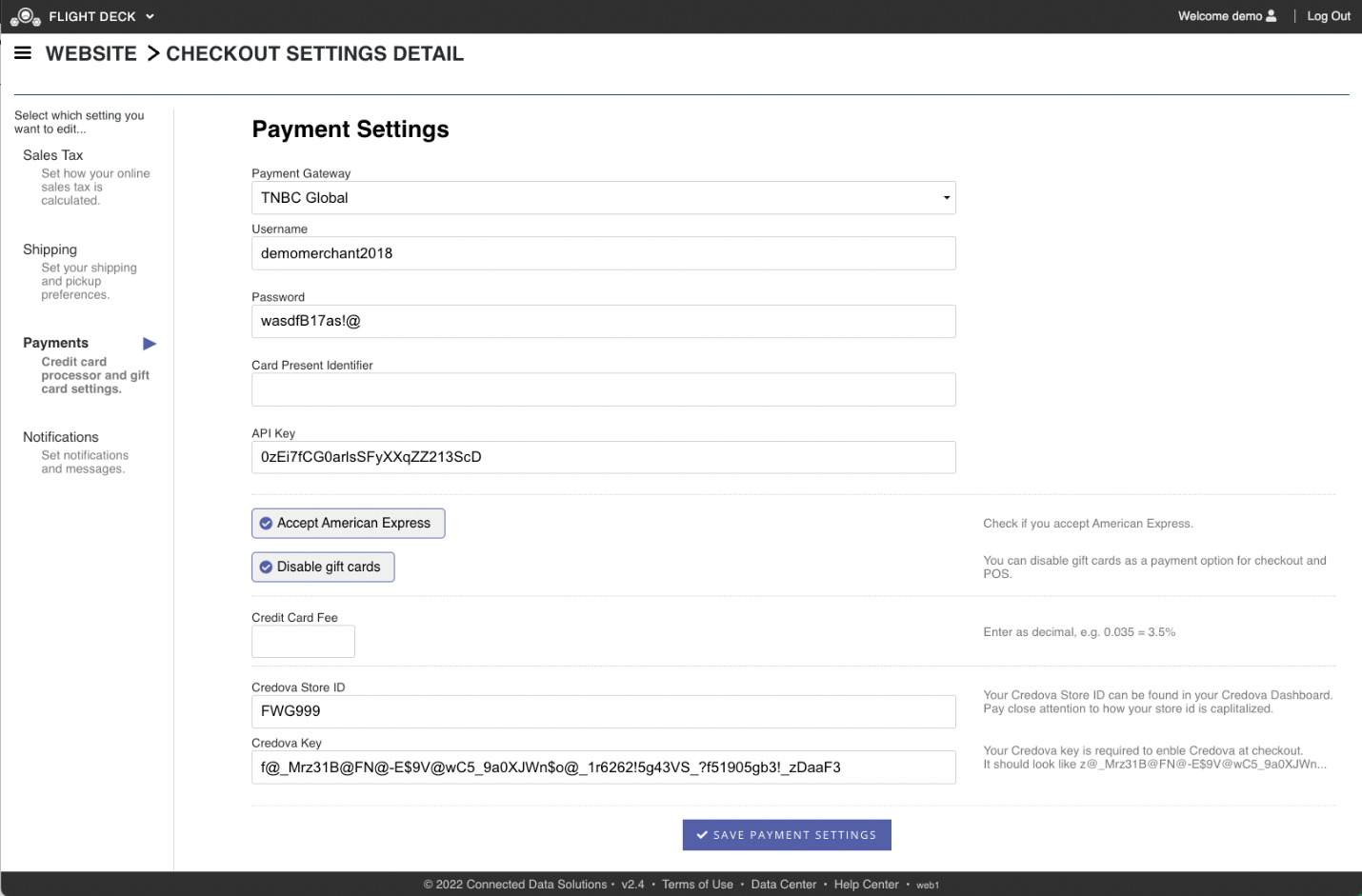This screenshot has width=1362, height=896.
Task: Click the Credit Card Fee input box
Action: tap(303, 642)
